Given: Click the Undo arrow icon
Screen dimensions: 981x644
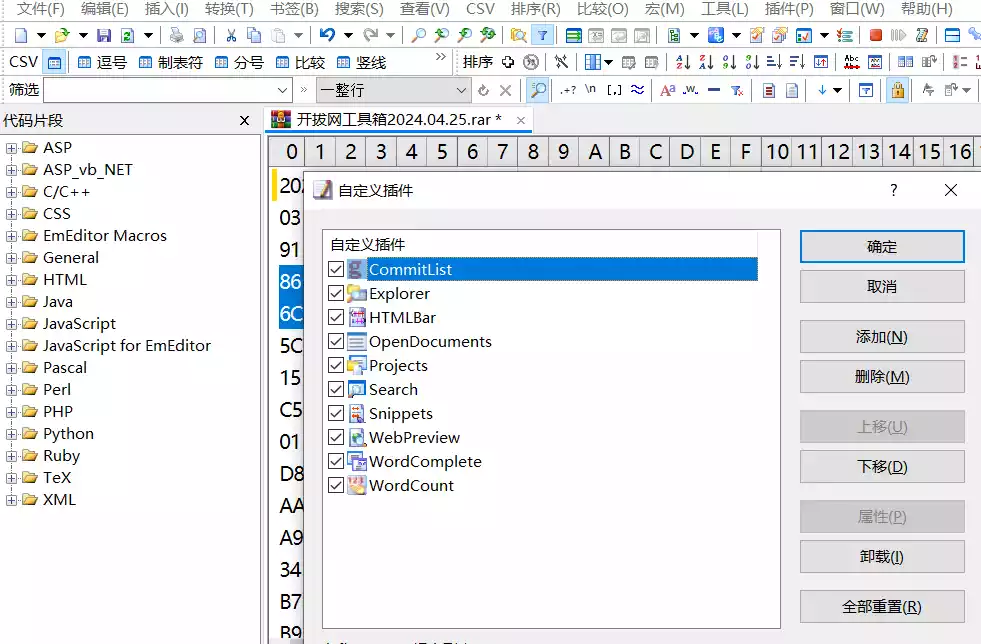Looking at the screenshot, I should pos(326,35).
